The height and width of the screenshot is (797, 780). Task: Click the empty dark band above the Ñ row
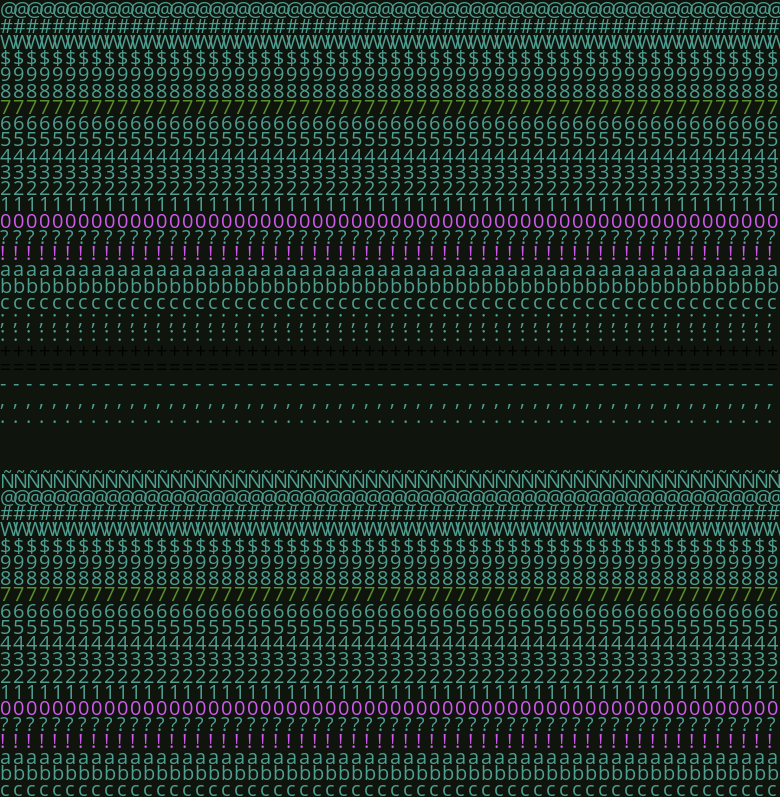tap(390, 450)
